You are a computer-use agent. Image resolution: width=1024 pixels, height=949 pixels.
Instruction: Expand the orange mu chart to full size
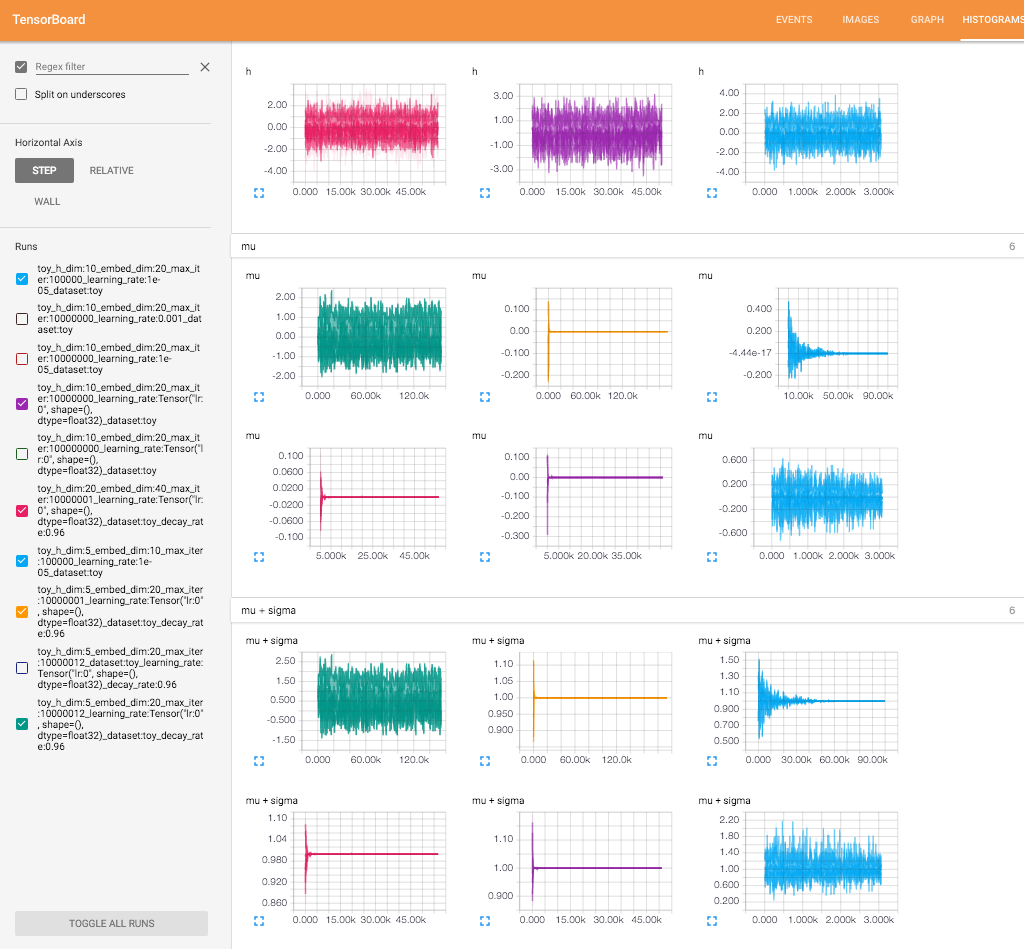tap(485, 397)
